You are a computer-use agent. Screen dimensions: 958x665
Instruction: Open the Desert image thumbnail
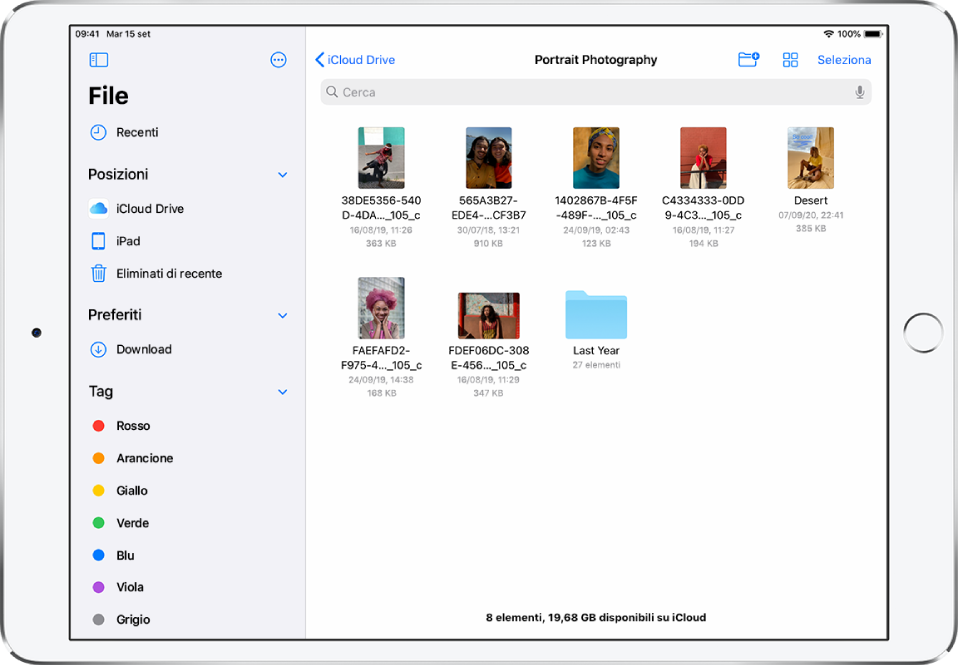(810, 158)
